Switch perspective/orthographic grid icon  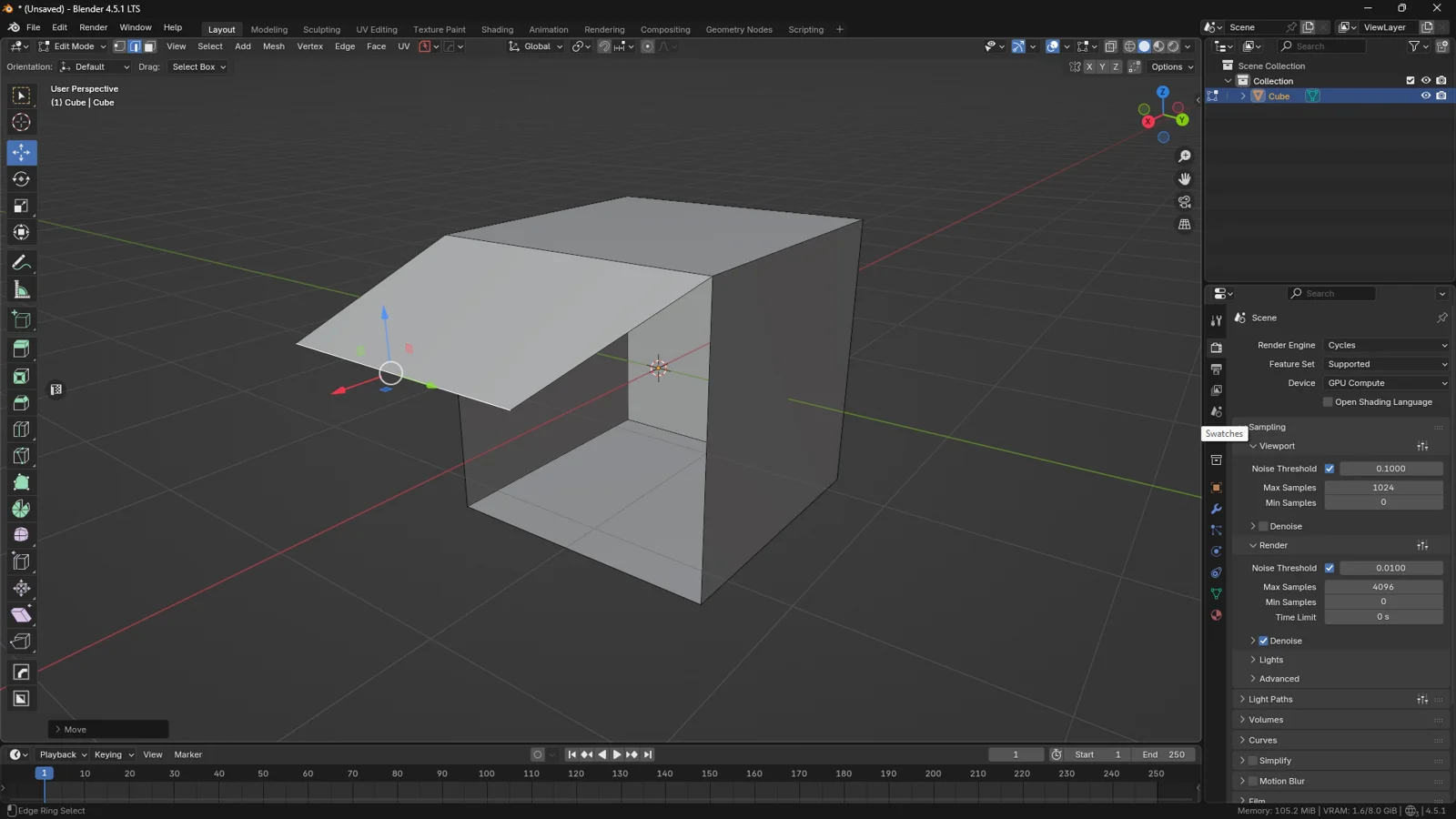tap(1184, 225)
